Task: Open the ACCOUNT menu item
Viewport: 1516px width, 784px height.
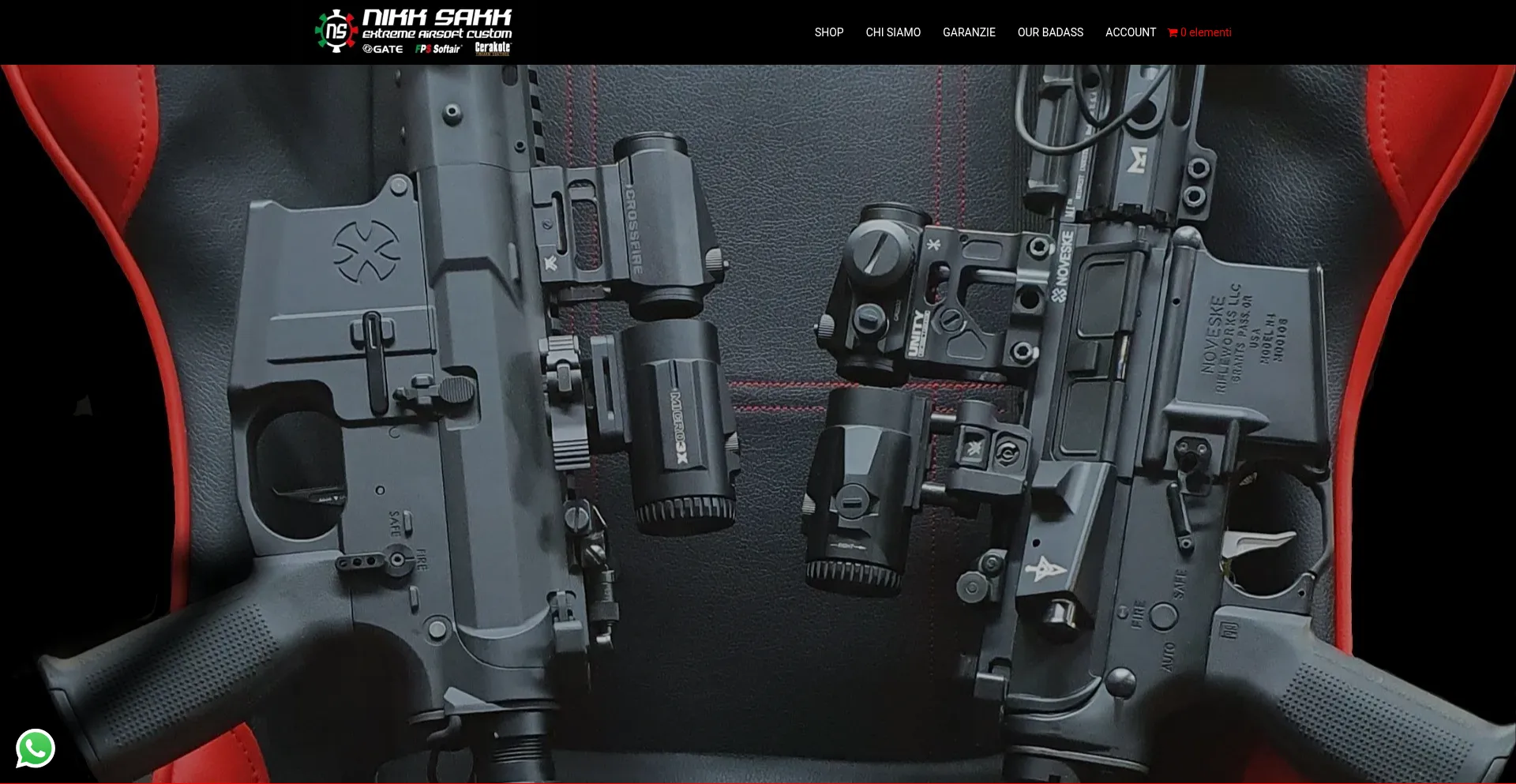Action: coord(1130,32)
